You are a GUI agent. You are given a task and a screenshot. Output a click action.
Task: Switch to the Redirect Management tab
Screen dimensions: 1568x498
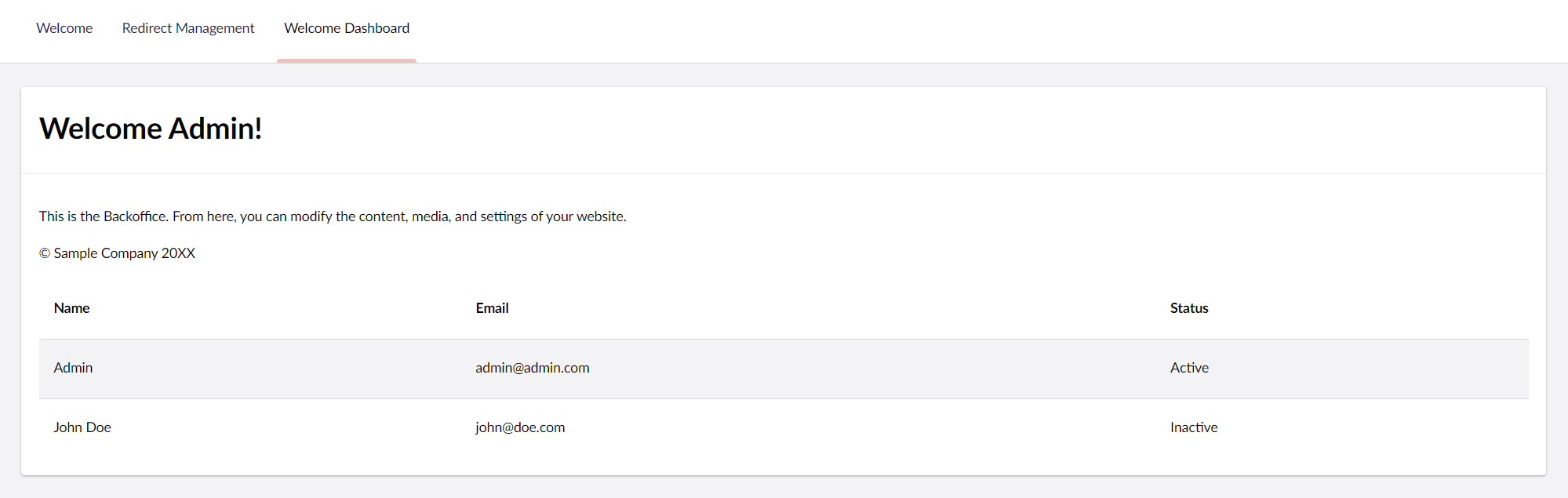tap(188, 28)
